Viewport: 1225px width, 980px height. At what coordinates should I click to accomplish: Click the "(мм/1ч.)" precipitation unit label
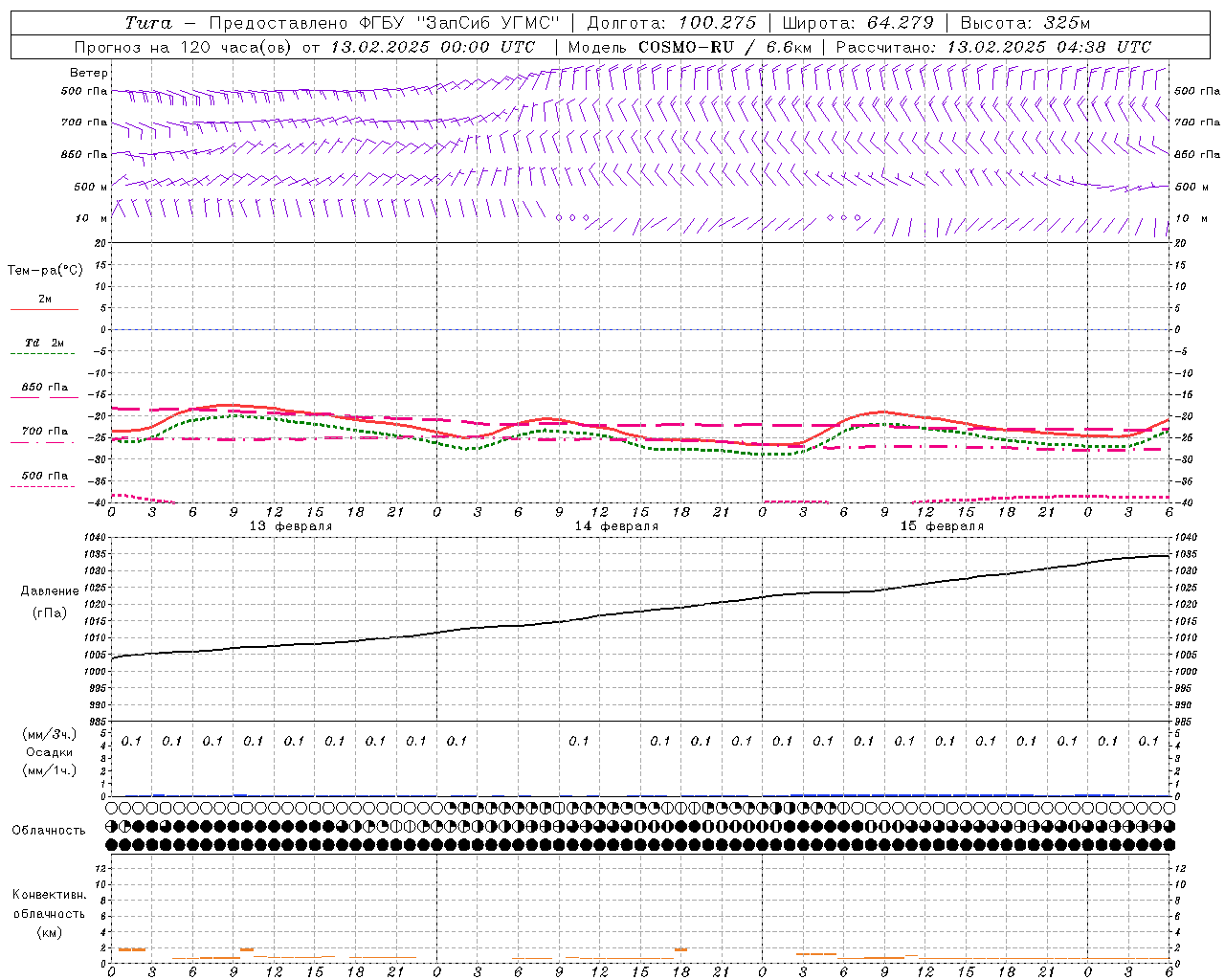50,770
